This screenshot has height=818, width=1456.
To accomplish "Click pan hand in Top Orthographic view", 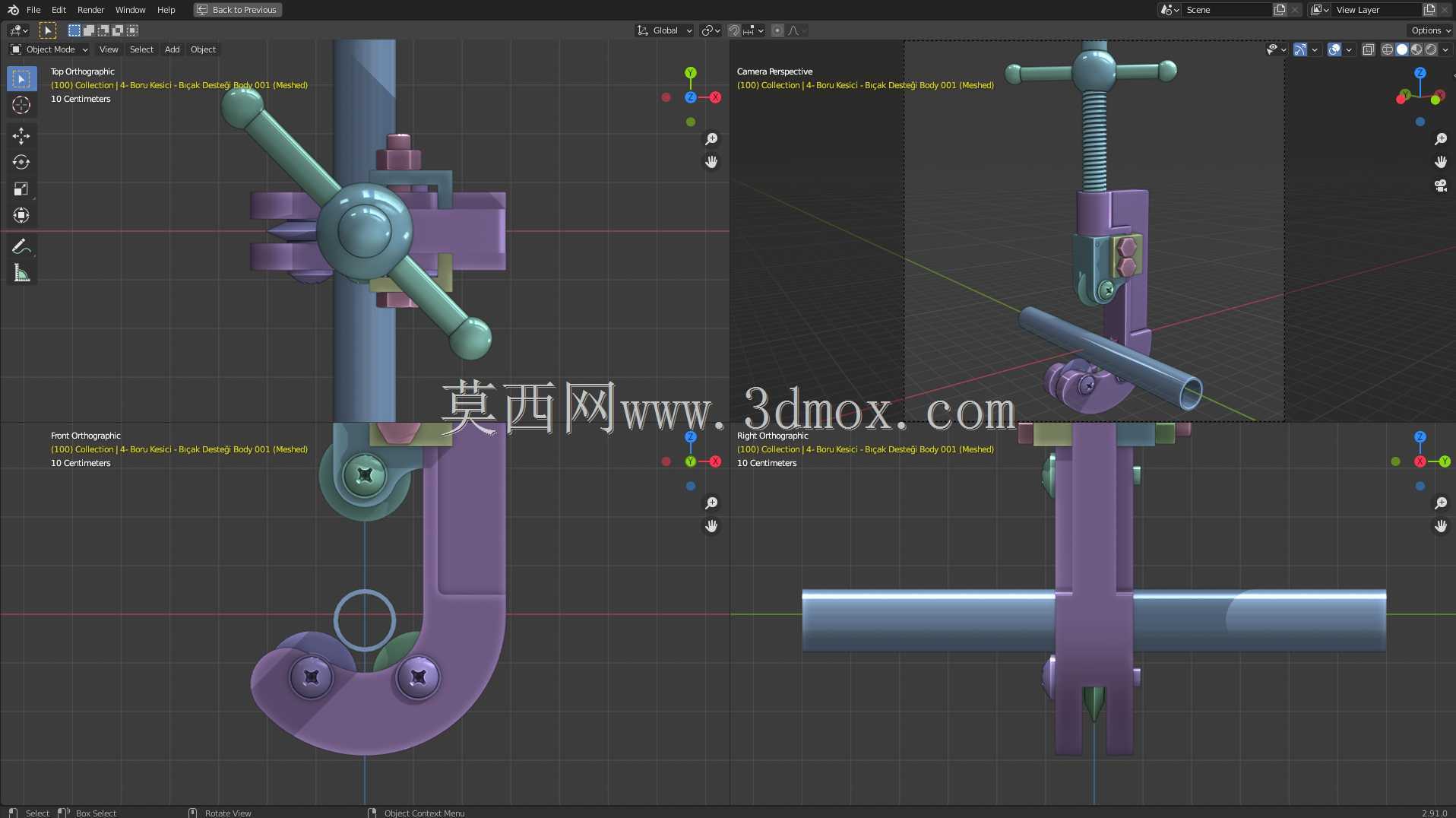I will 711,162.
